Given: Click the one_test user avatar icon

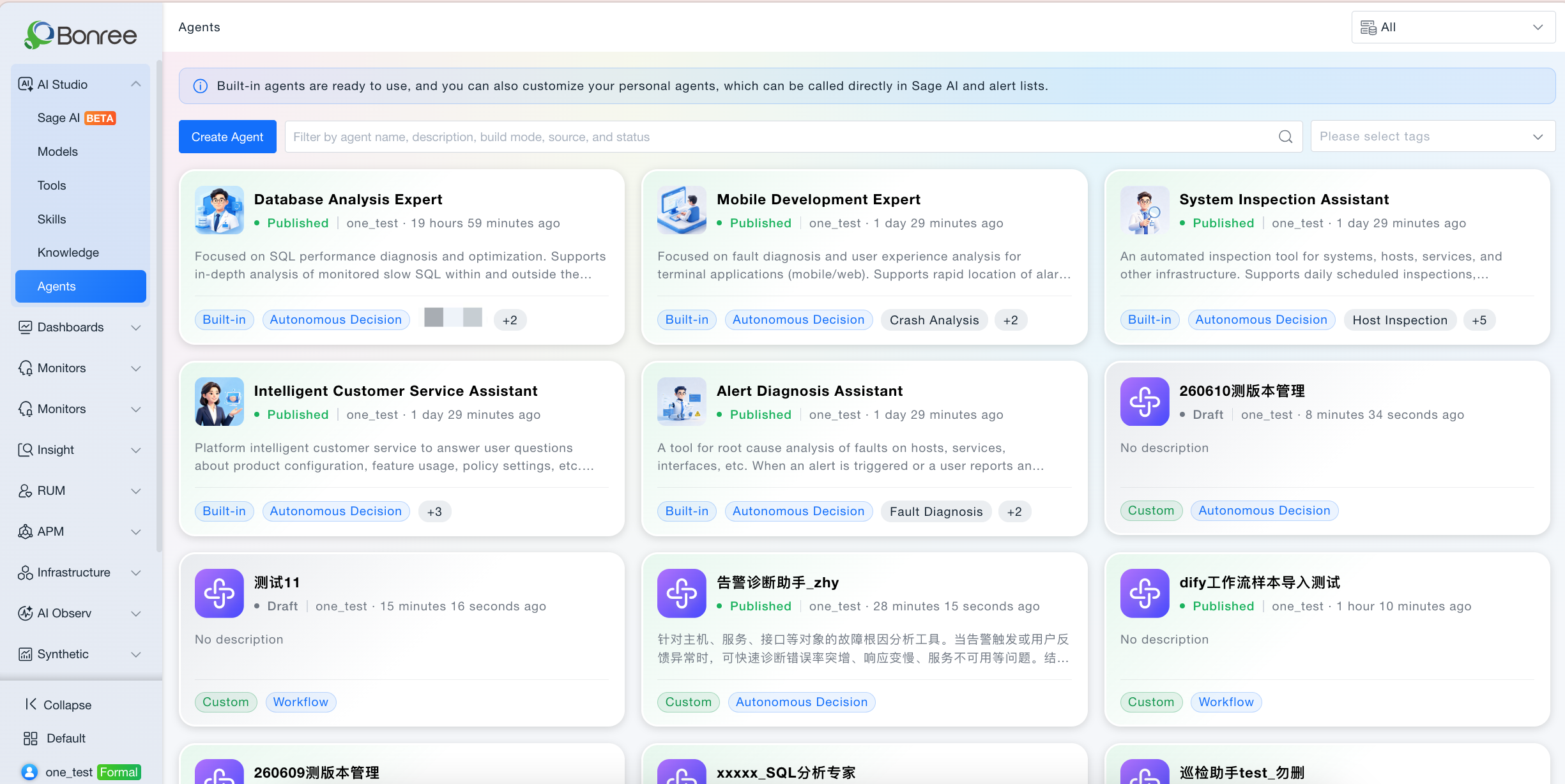Looking at the screenshot, I should point(29,772).
